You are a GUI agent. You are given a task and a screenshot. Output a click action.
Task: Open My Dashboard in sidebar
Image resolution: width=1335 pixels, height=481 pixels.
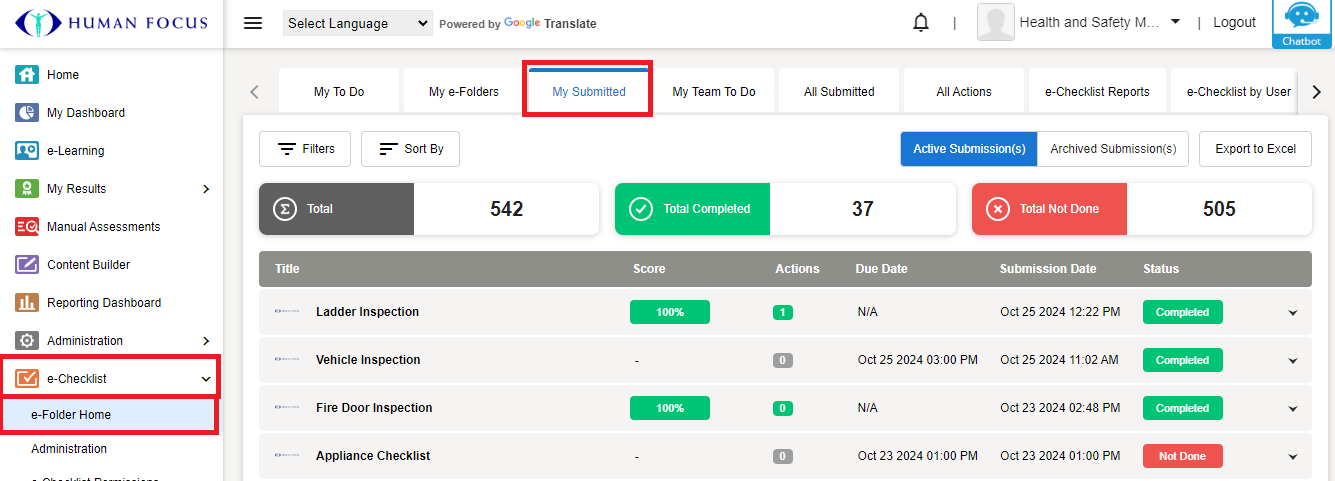pos(85,113)
